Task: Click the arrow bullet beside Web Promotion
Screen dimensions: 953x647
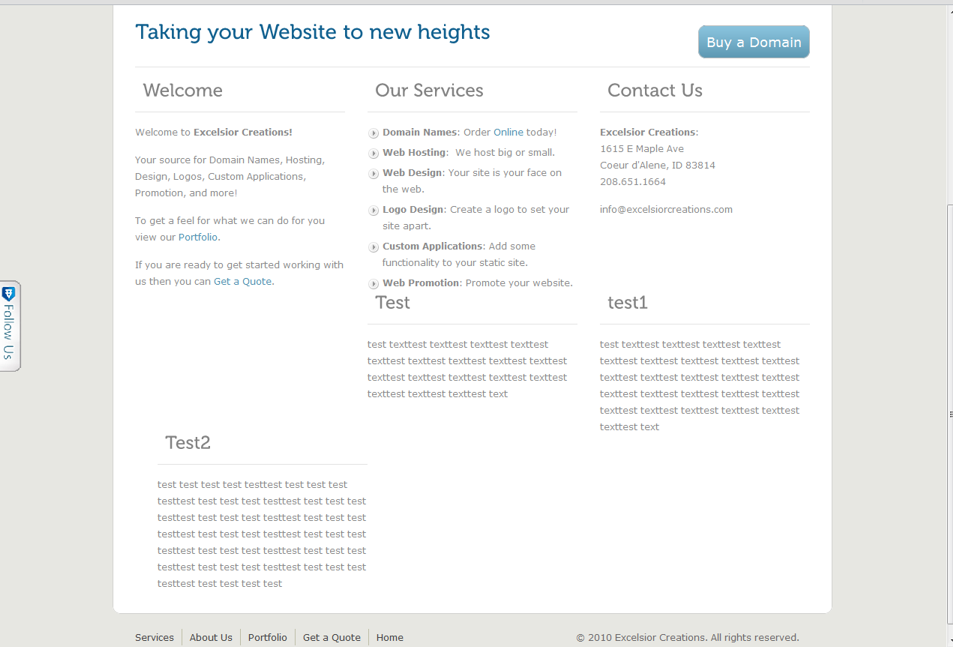Action: 374,284
